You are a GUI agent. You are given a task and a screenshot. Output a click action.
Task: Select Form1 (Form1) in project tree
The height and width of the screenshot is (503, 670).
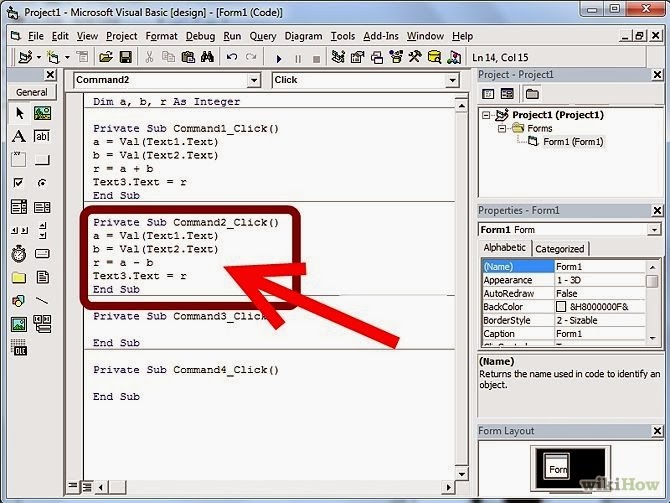(573, 141)
